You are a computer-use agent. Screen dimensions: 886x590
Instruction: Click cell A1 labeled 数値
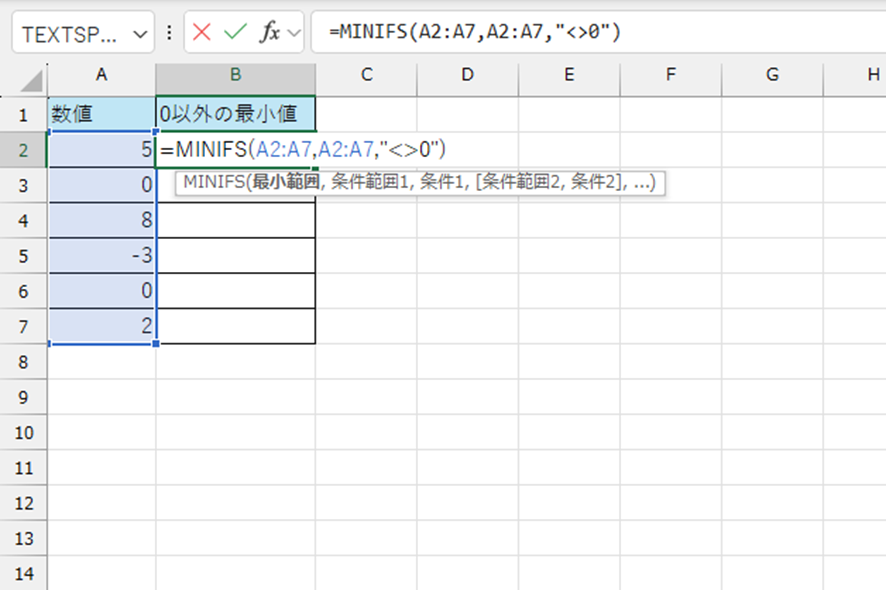(x=102, y=114)
